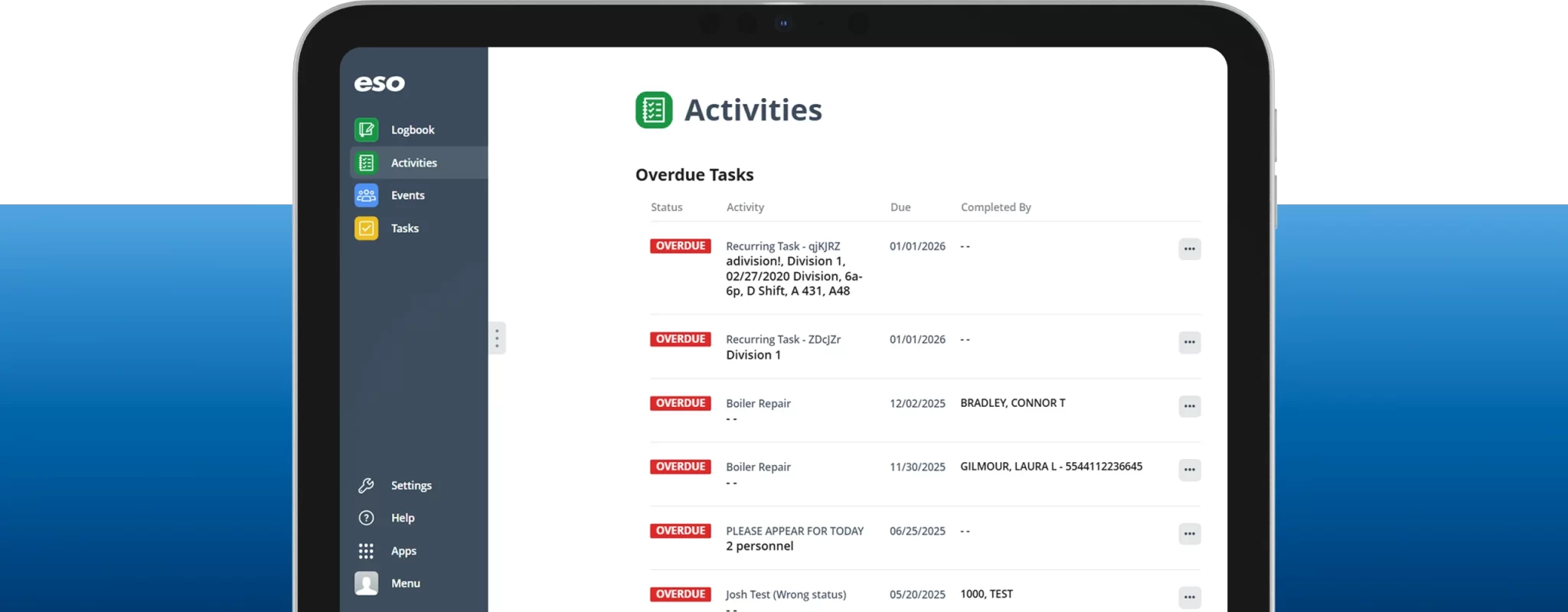Select the green Activities sidebar icon

(x=366, y=163)
